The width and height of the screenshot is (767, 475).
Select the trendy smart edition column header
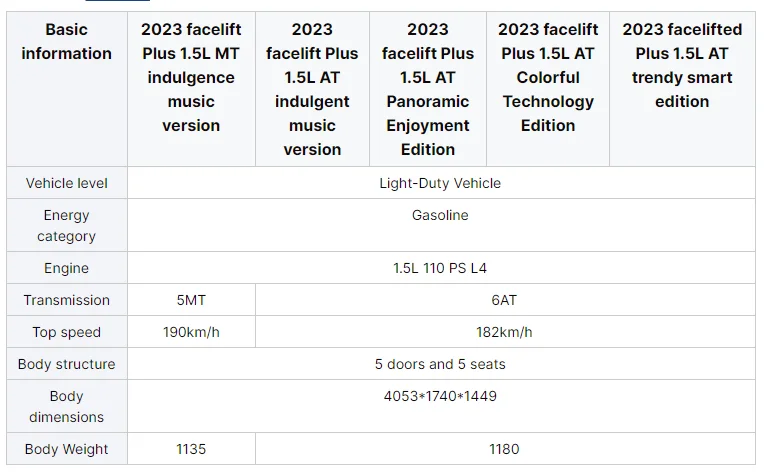pos(682,65)
